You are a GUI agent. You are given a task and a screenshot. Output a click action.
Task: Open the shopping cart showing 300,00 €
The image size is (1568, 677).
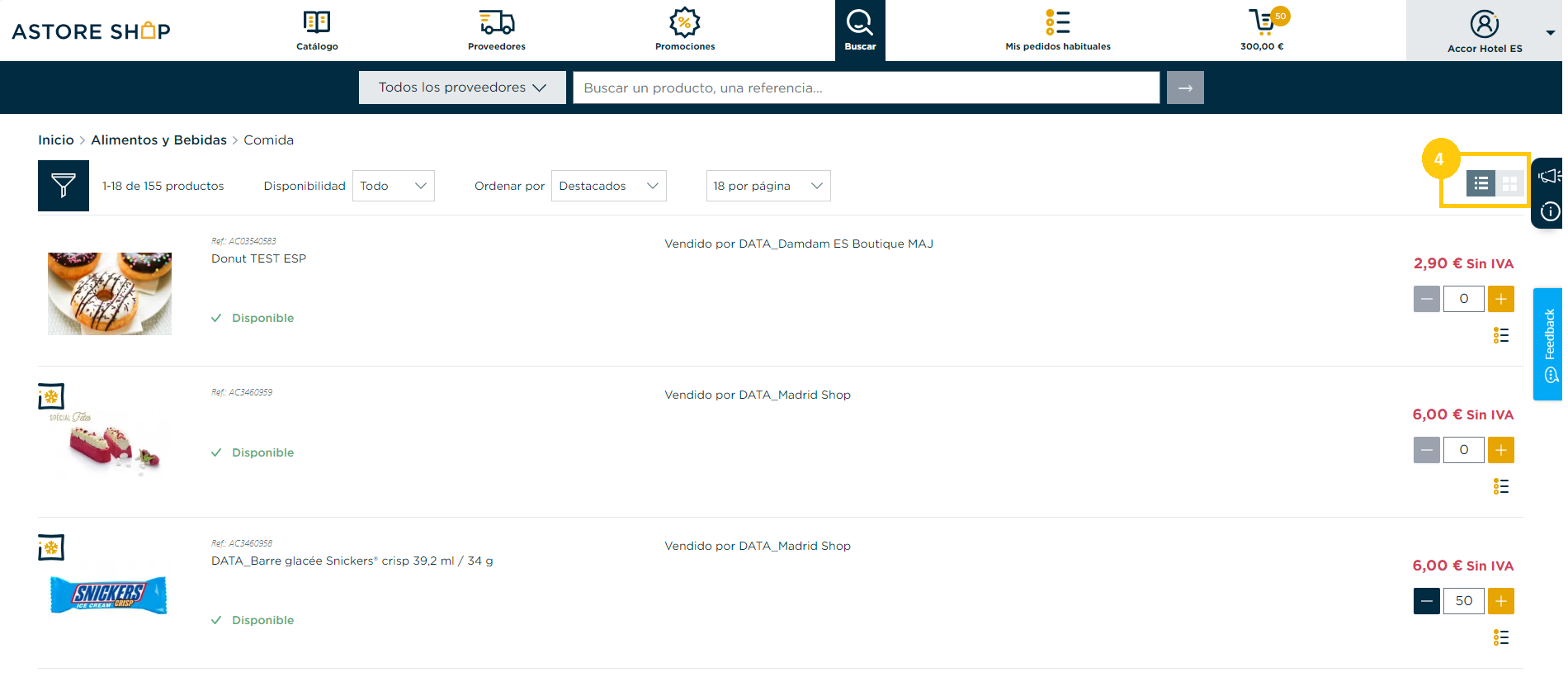[x=1263, y=31]
